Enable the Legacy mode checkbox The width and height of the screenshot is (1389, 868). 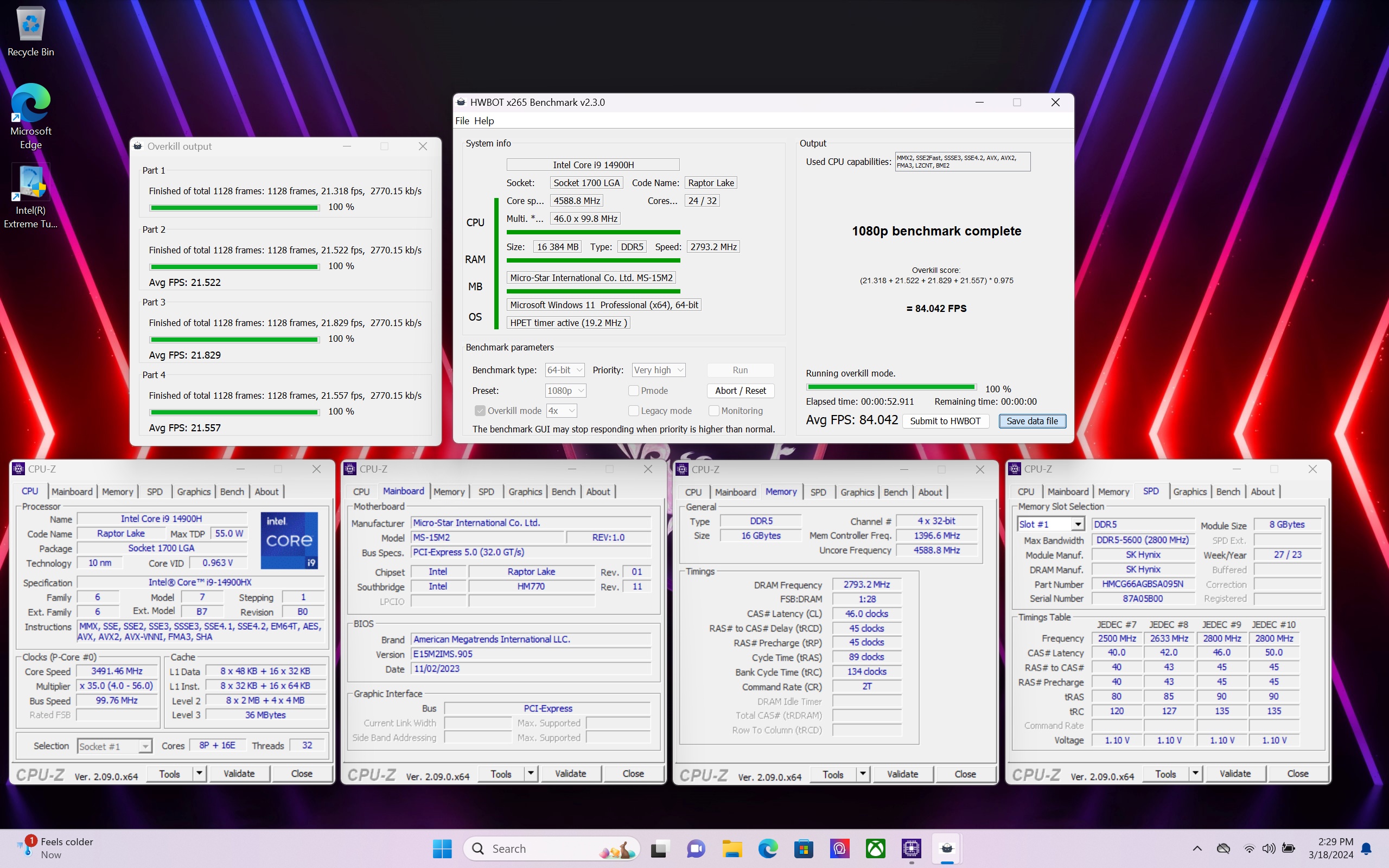634,411
